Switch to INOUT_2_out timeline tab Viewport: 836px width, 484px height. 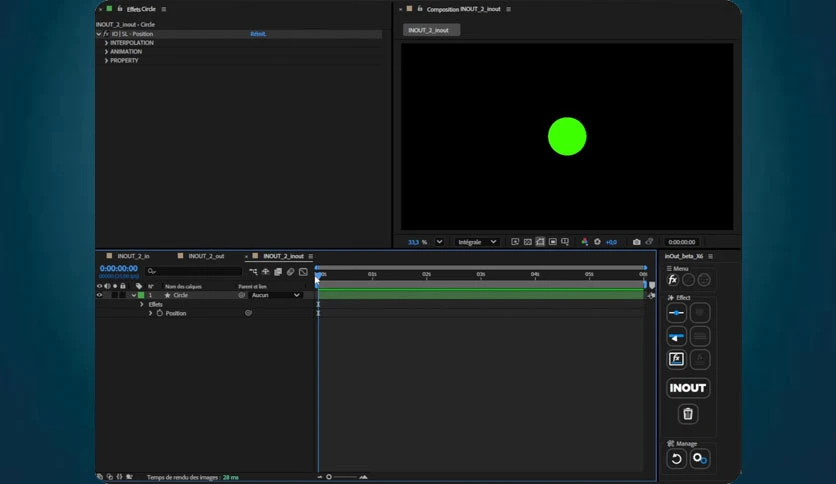point(206,256)
